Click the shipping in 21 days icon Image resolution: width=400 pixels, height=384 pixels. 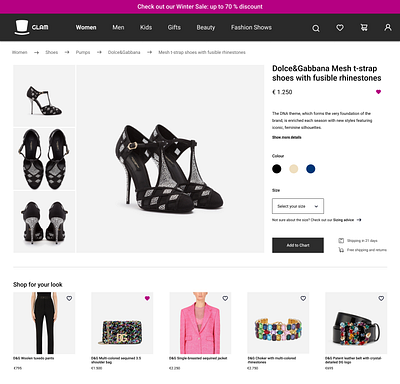click(341, 241)
